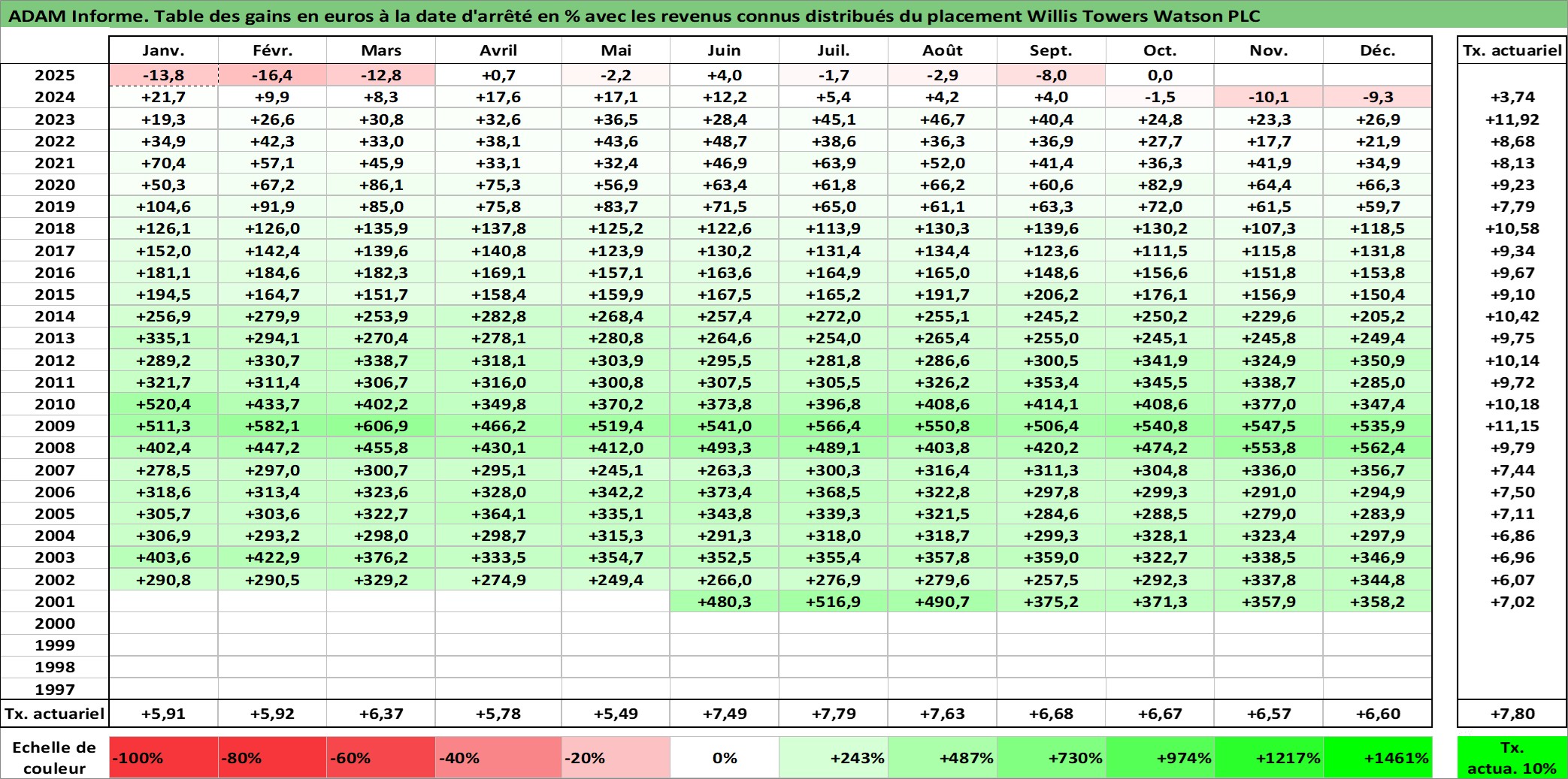Viewport: 1568px width, 779px height.
Task: Click the 2020 row label
Action: [x=55, y=185]
